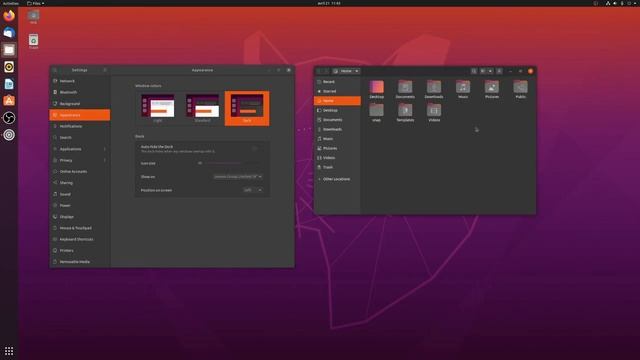Open the Public folder in Files
Screen dimensions: 640x360
tap(520, 89)
